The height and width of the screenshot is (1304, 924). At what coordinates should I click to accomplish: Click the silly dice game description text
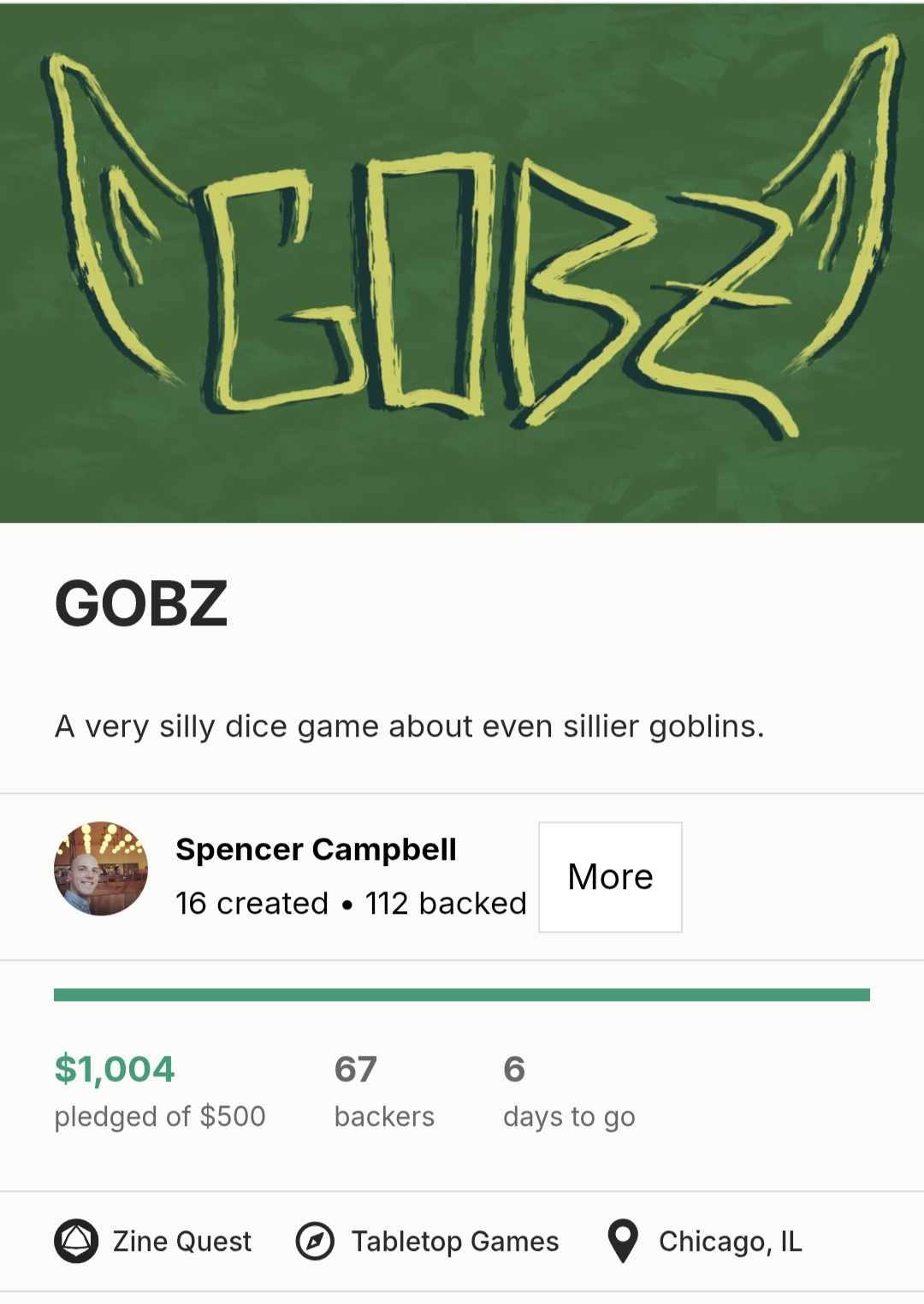(x=410, y=726)
